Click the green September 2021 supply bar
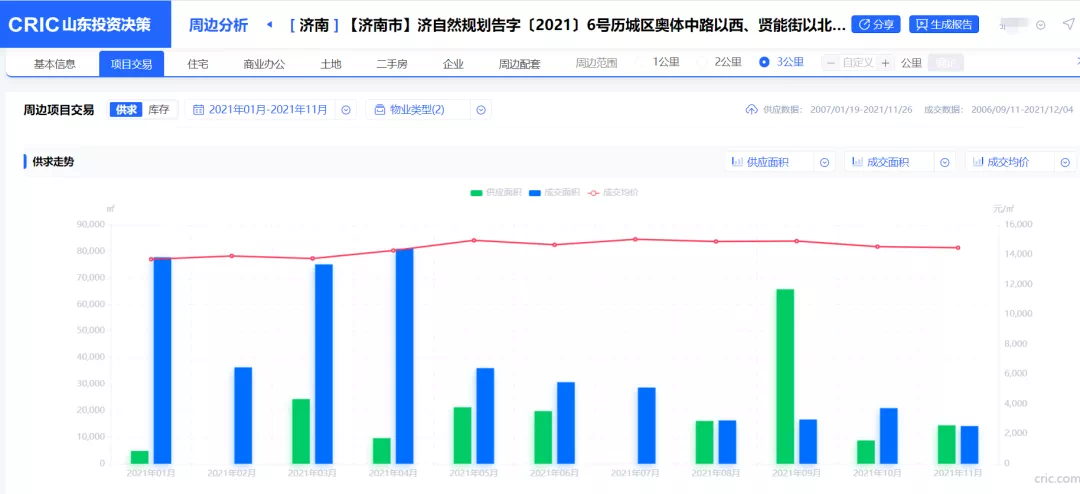Screen dimensions: 1080x494 click(x=785, y=376)
